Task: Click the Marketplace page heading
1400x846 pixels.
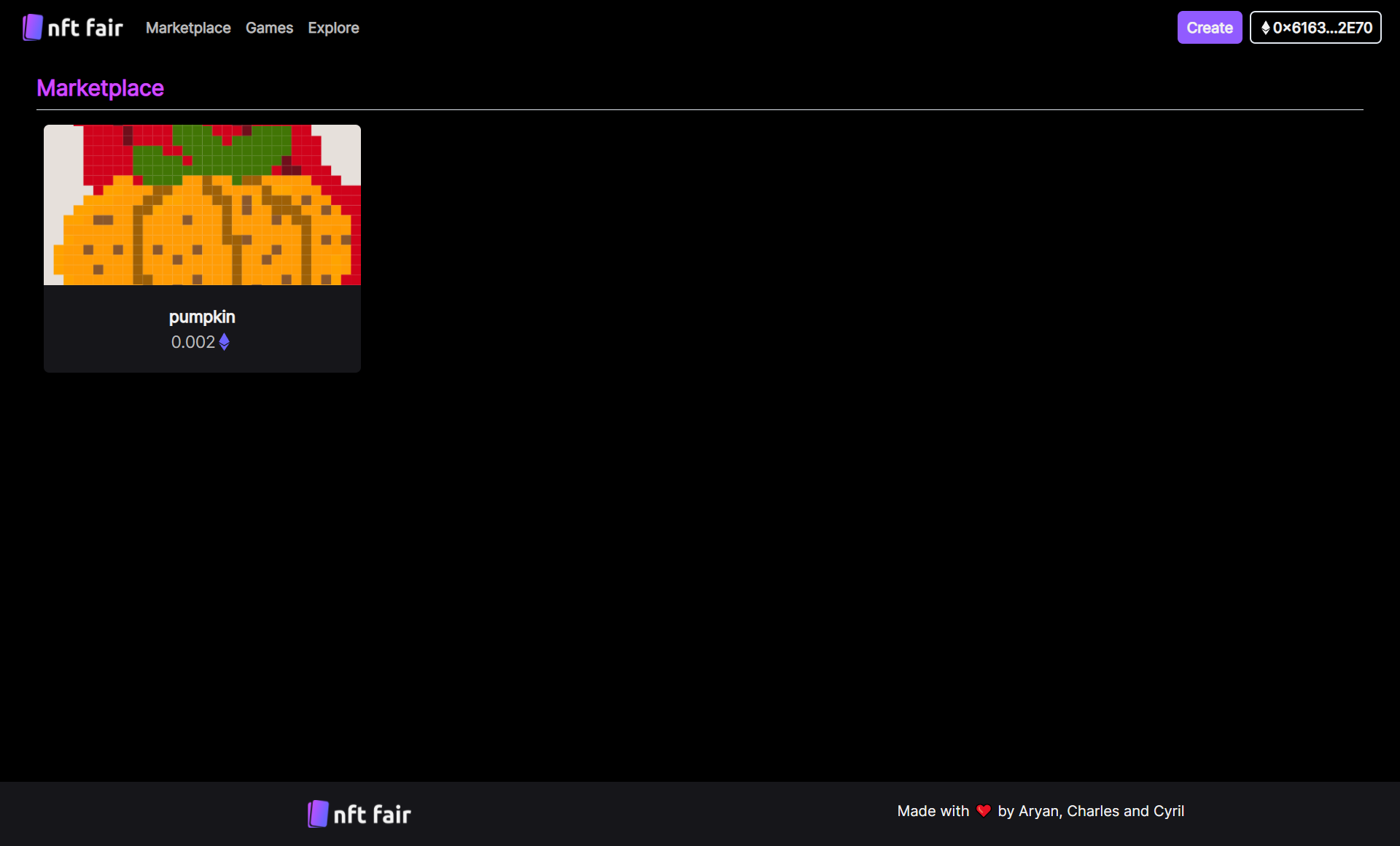Action: coord(100,88)
